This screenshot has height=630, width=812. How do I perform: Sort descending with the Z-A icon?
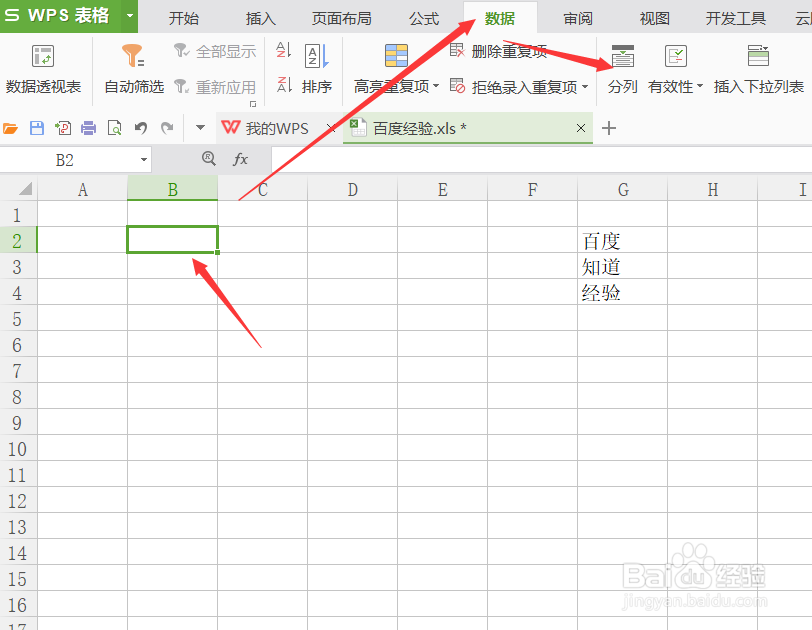[x=284, y=84]
